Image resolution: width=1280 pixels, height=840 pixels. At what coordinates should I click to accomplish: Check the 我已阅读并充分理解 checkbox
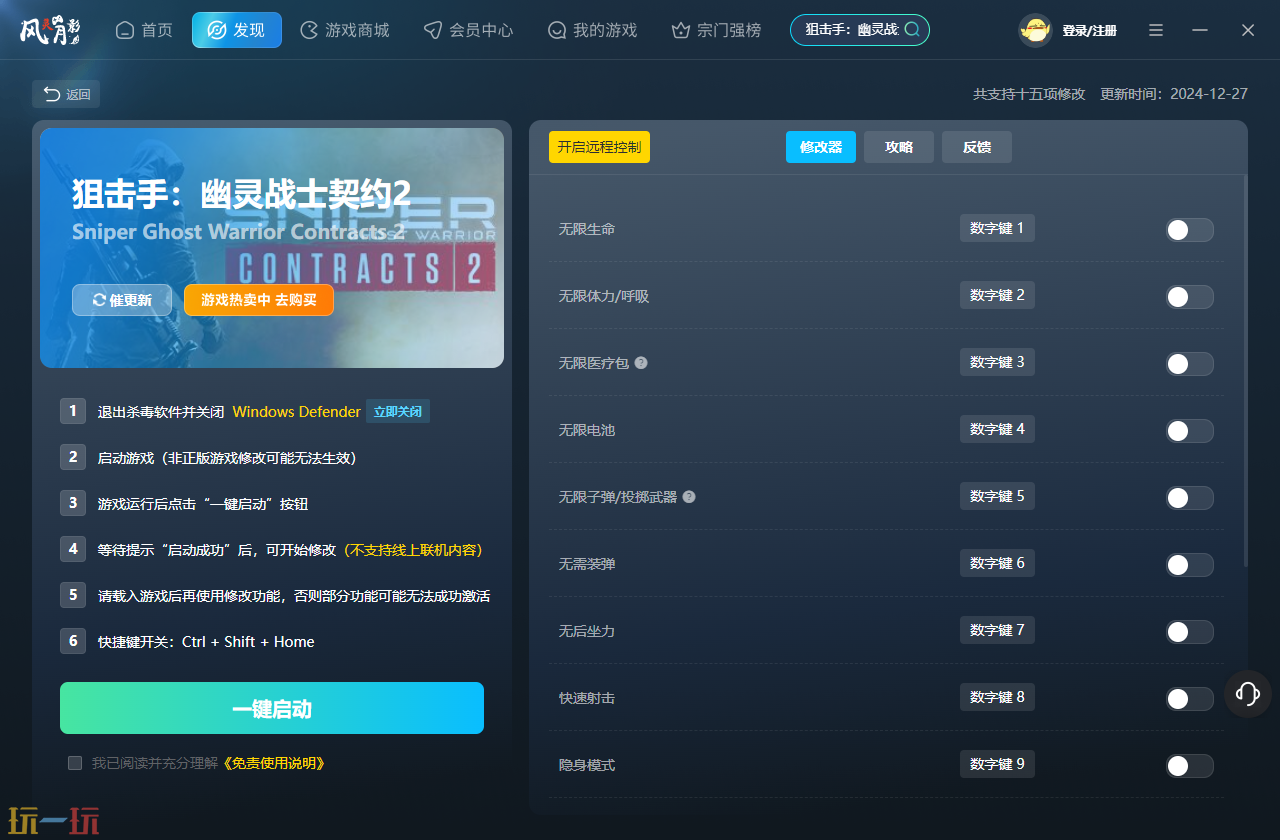tap(75, 763)
